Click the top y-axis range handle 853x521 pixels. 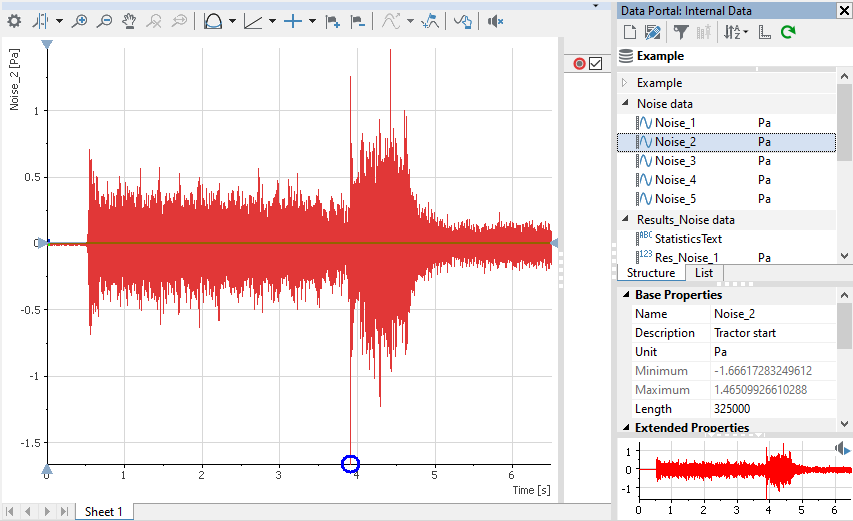pos(47,45)
